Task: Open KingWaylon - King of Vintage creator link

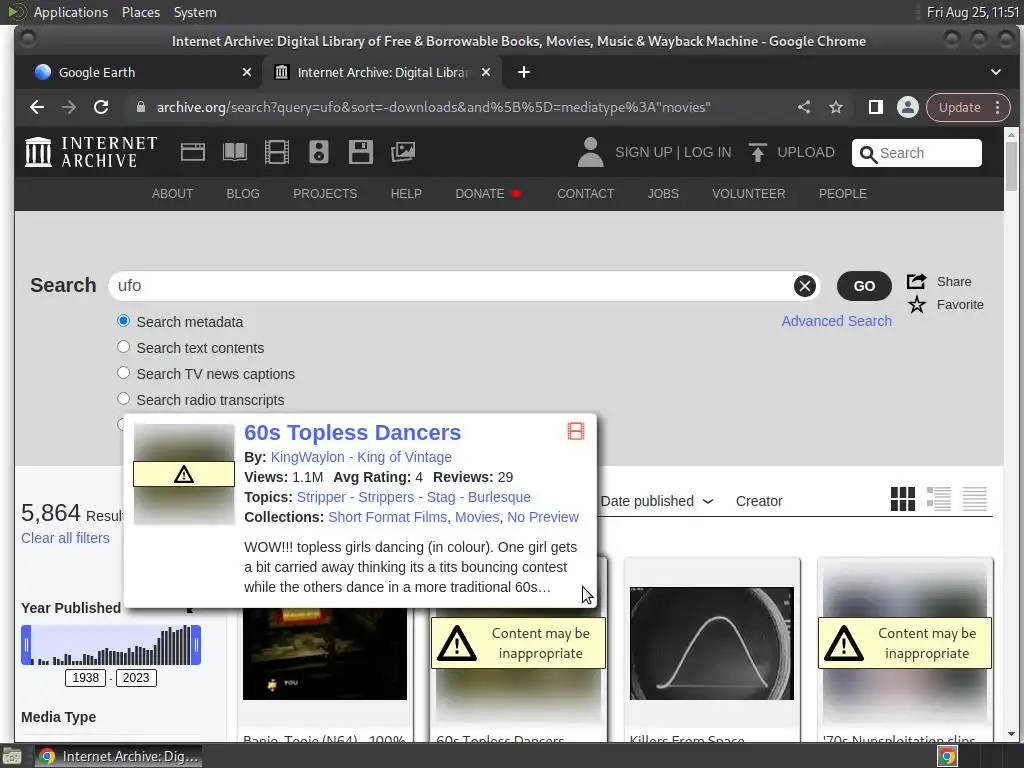Action: (361, 457)
